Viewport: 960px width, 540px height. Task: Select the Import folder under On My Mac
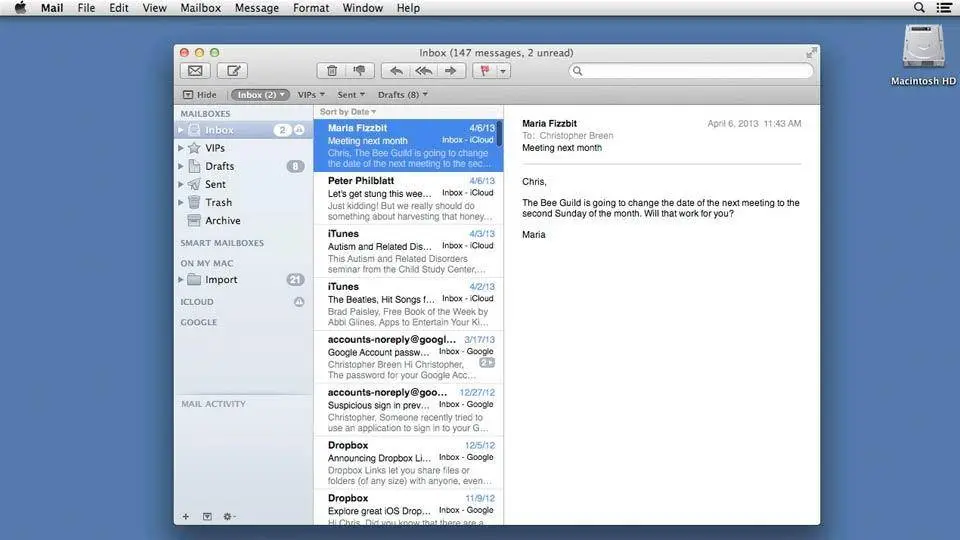[243, 280]
